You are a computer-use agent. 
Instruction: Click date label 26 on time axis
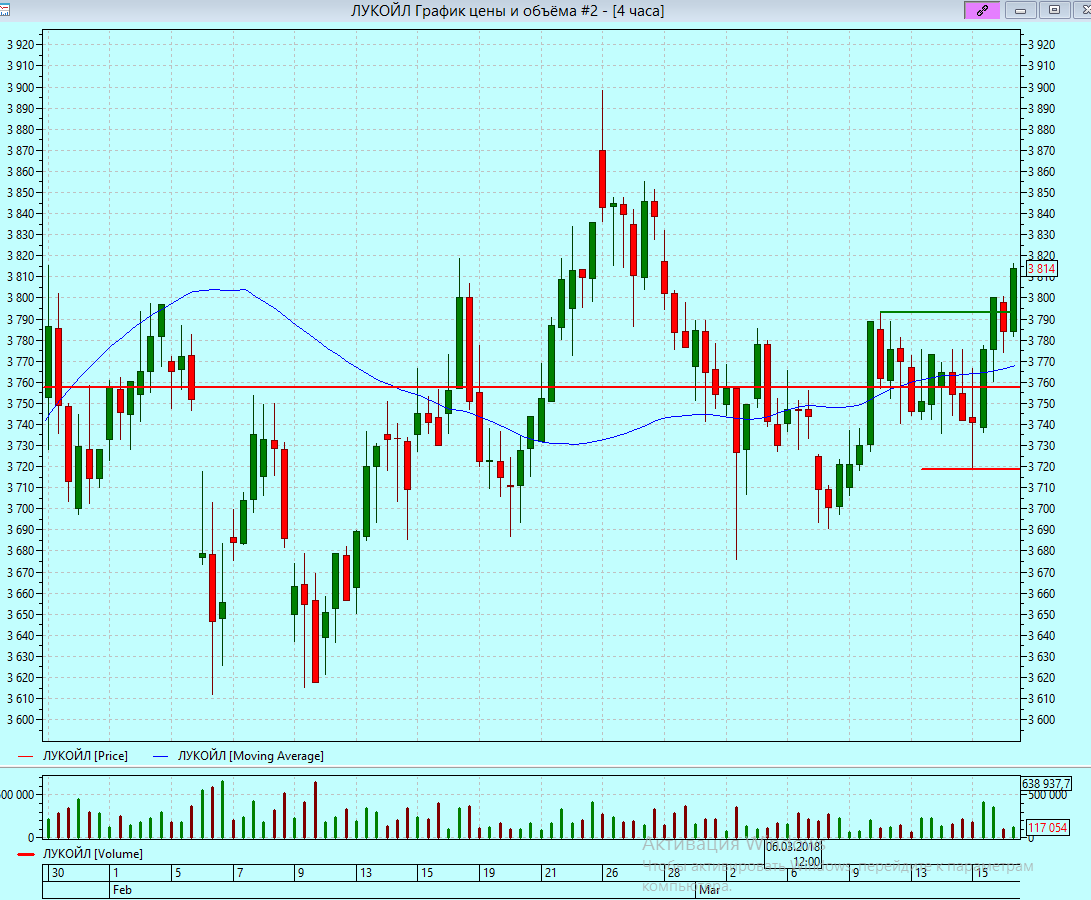(x=612, y=872)
